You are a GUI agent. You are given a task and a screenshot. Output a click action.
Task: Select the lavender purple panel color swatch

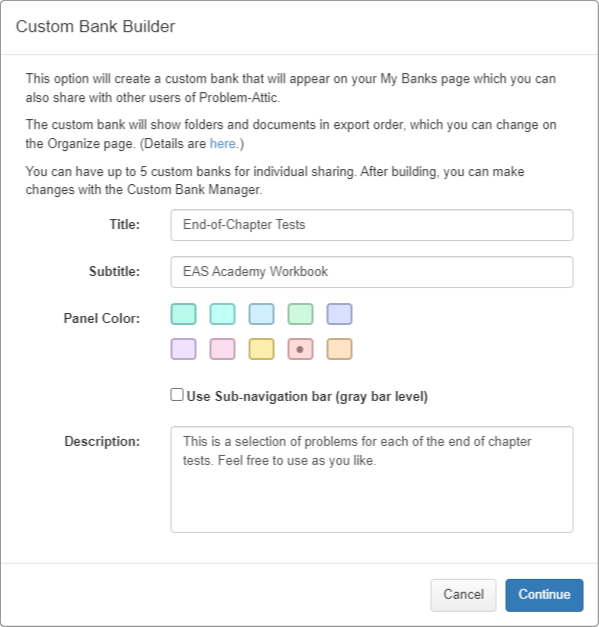click(x=184, y=349)
